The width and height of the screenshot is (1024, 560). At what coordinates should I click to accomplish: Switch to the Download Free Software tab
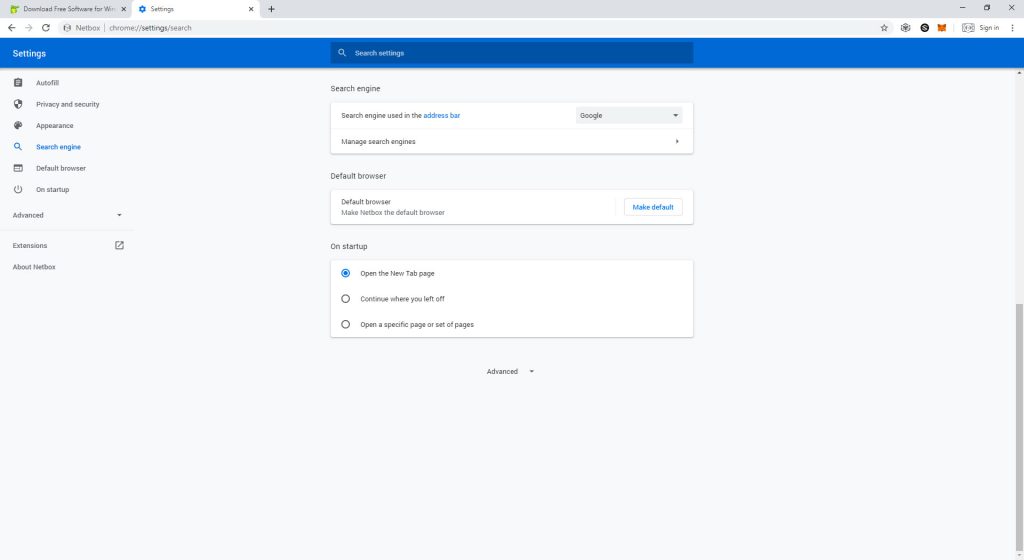click(68, 9)
